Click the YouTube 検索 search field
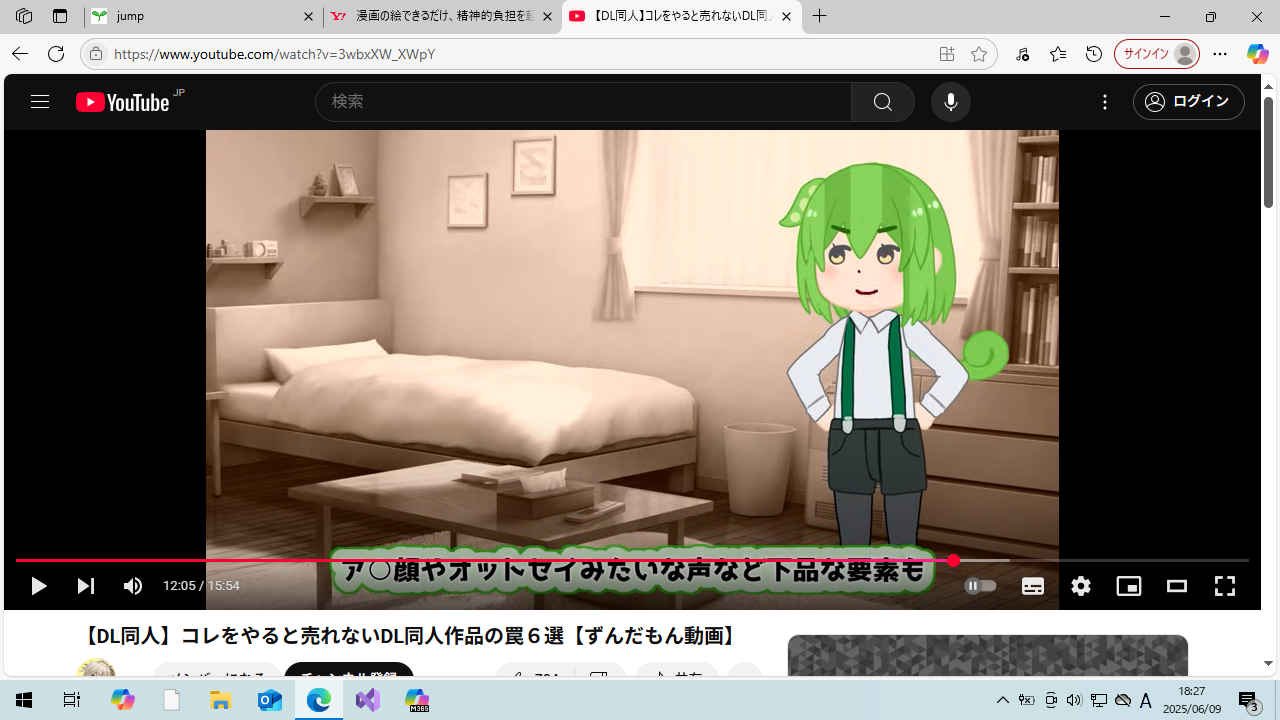Image resolution: width=1280 pixels, height=720 pixels. point(583,102)
